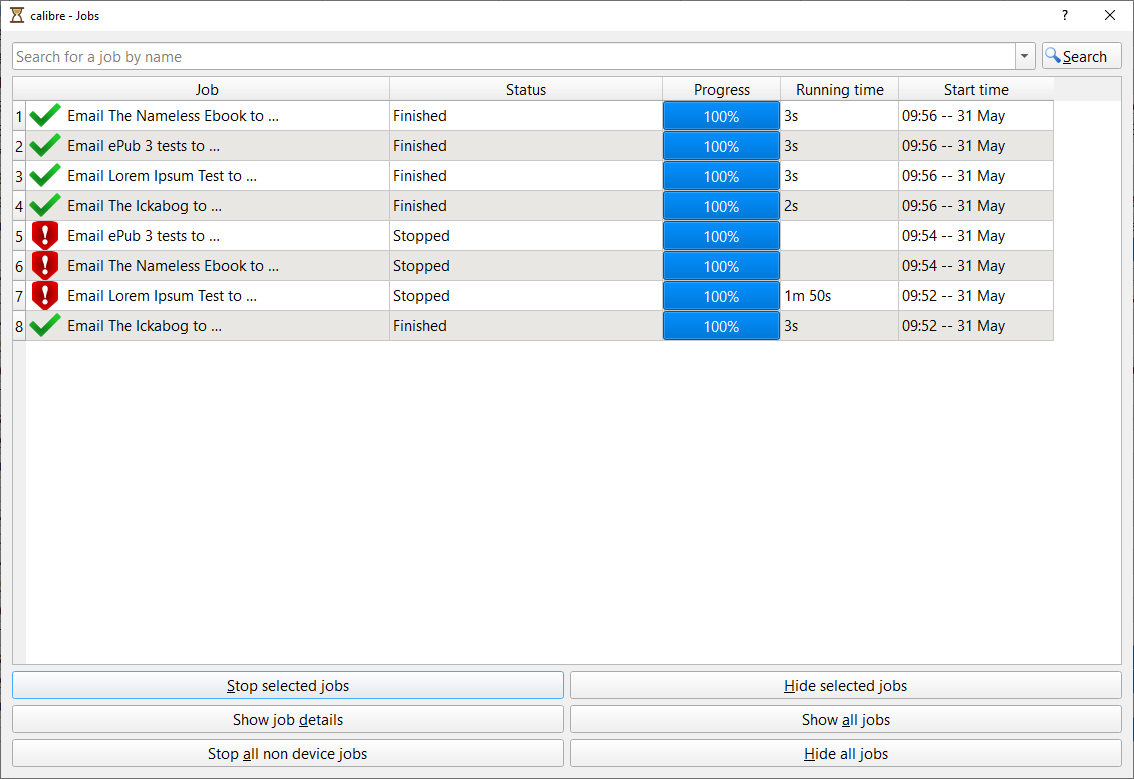Click the 'Finished' status in row 1
Viewport: 1134px width, 779px height.
[x=419, y=116]
